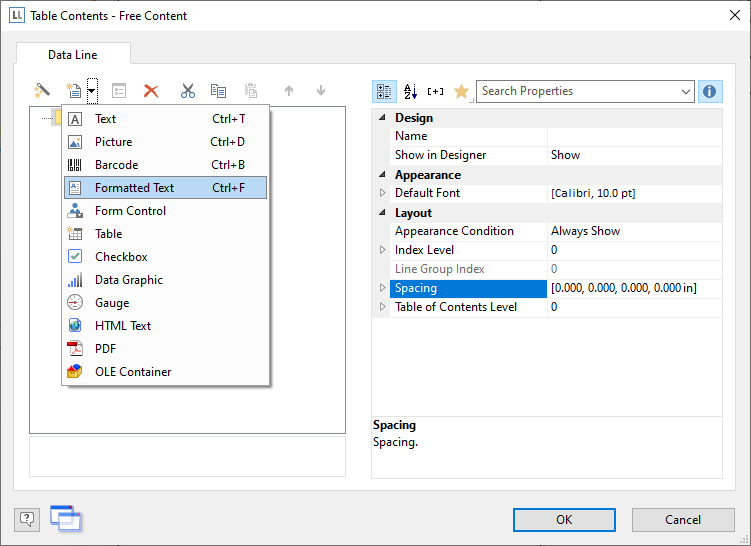The image size is (751, 546).
Task: Move element down with the arrow icon
Action: pyautogui.click(x=321, y=91)
